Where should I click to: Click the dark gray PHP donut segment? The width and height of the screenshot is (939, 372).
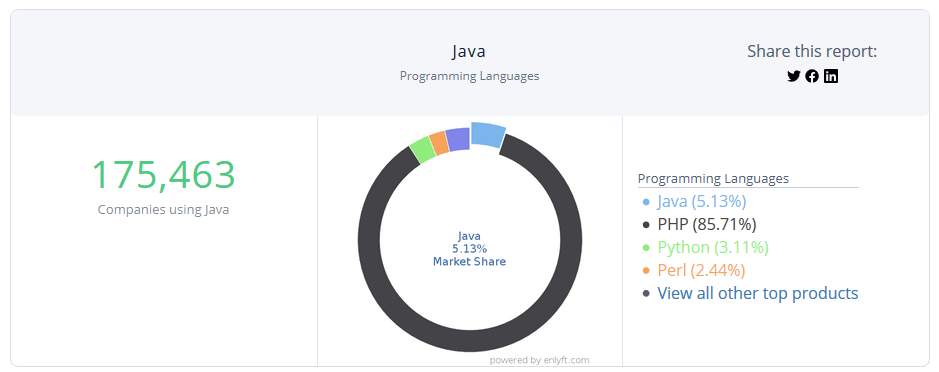click(x=470, y=340)
